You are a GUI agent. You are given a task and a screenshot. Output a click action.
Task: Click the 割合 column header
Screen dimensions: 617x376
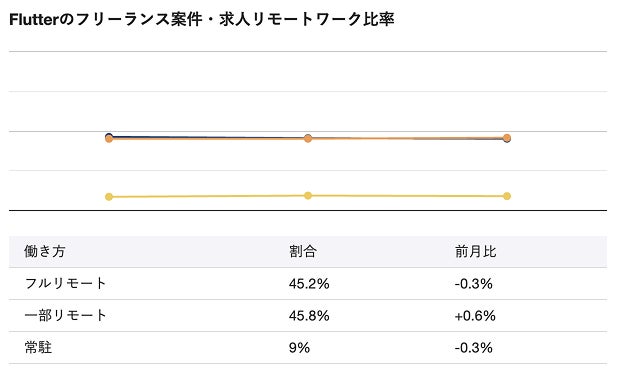(x=303, y=251)
